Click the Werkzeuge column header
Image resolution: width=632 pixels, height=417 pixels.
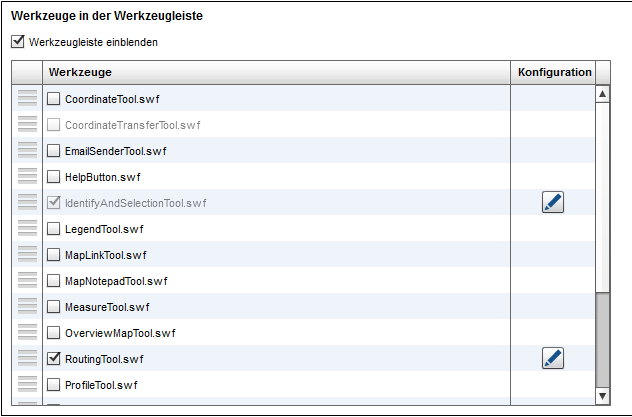point(276,73)
